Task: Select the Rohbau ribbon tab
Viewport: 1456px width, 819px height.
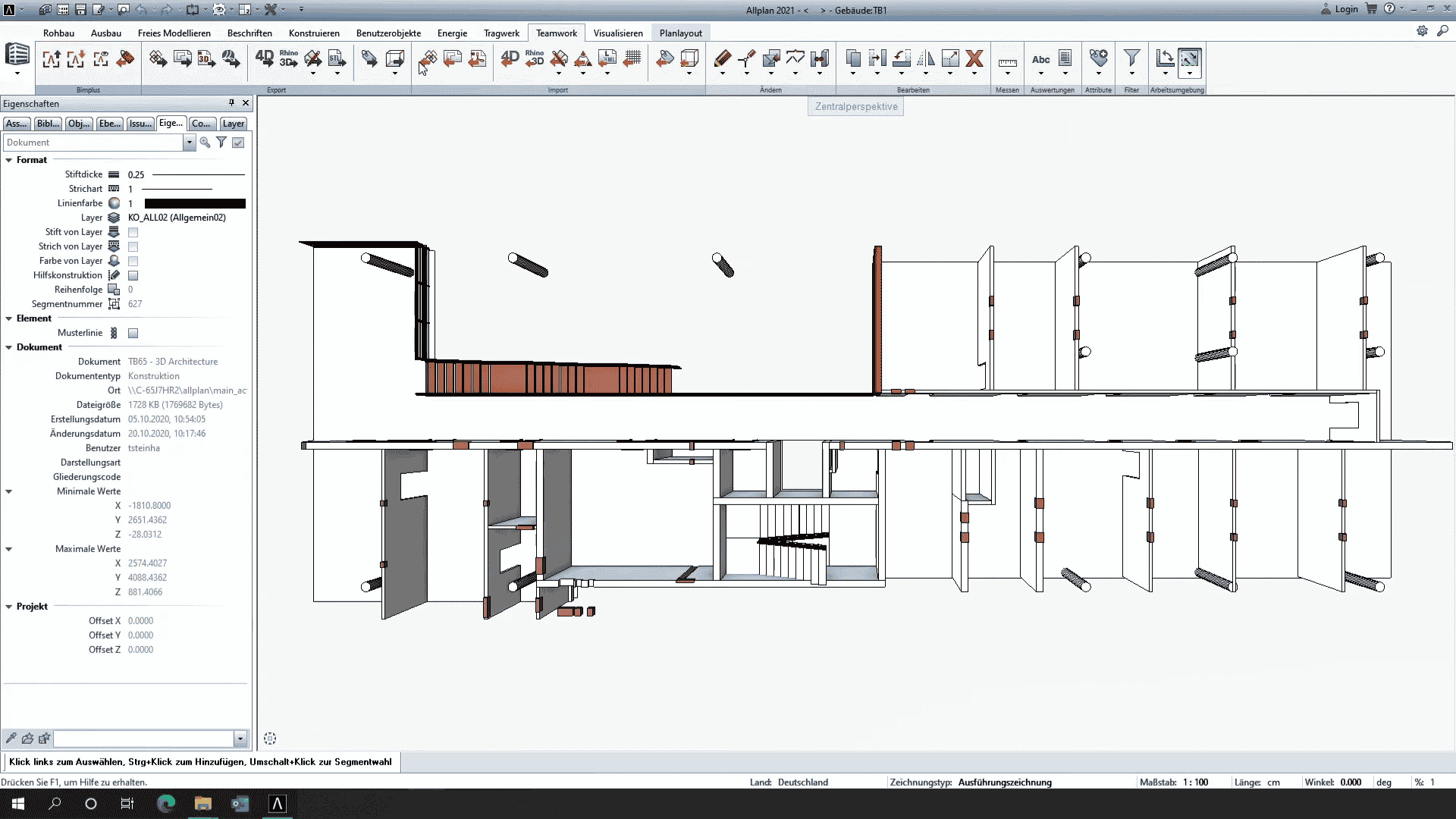Action: [x=57, y=33]
